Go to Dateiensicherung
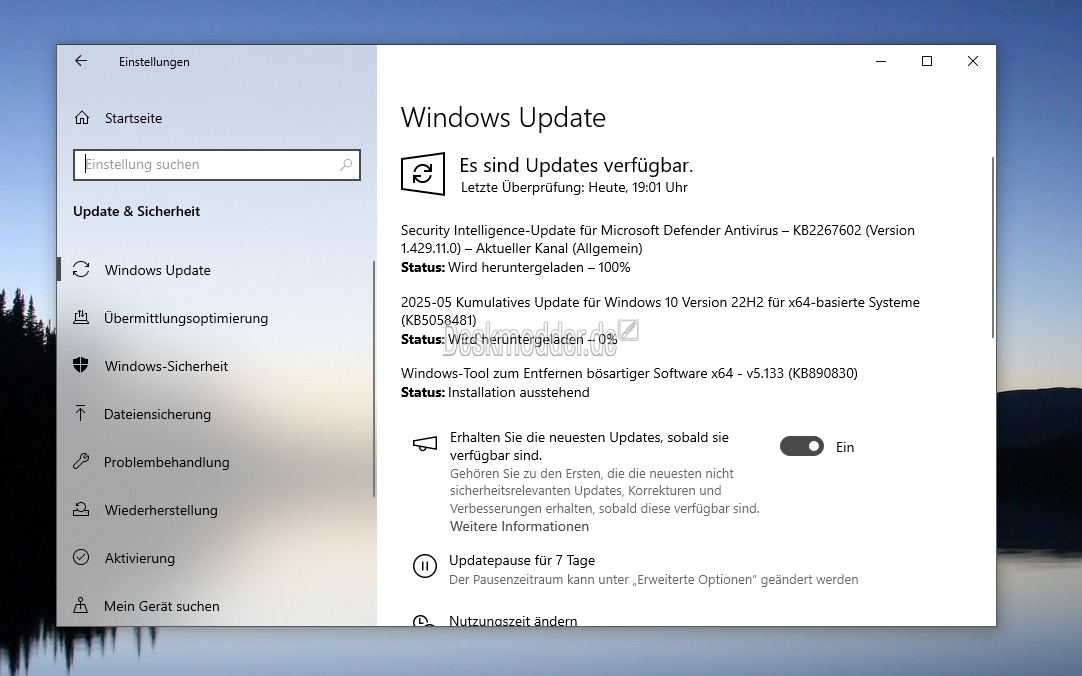This screenshot has height=676, width=1082. (157, 414)
